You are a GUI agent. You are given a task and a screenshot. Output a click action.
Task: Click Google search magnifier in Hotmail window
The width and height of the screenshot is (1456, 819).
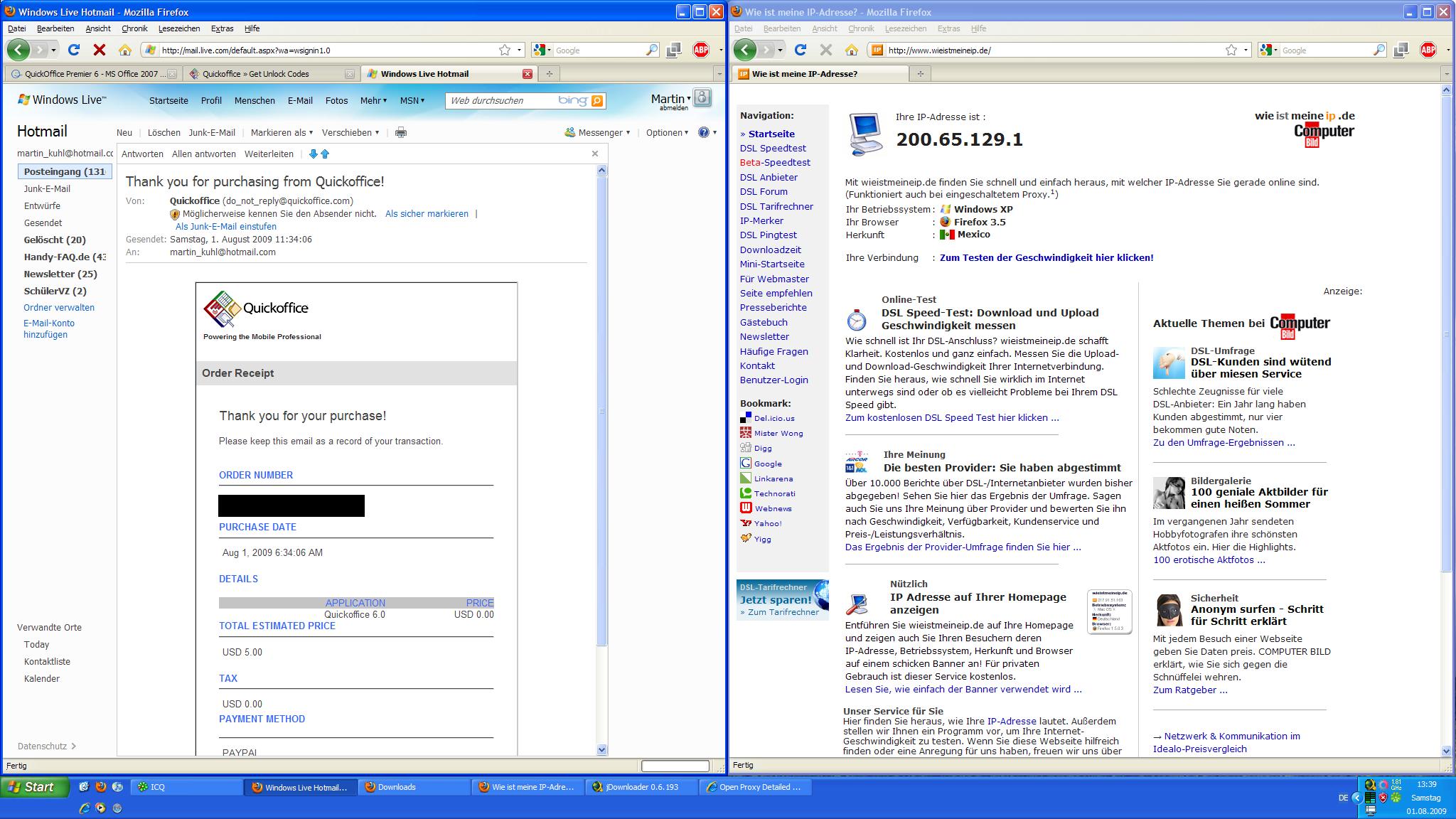click(651, 50)
